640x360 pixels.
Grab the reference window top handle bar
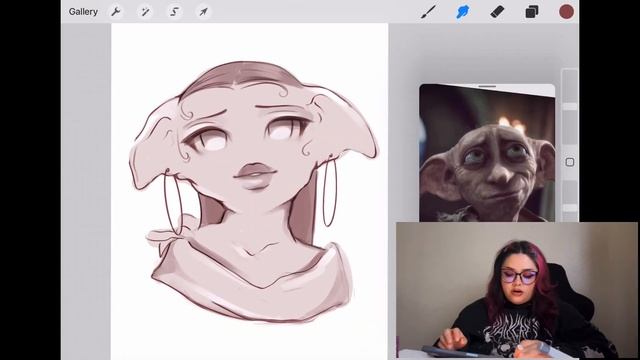pyautogui.click(x=487, y=87)
